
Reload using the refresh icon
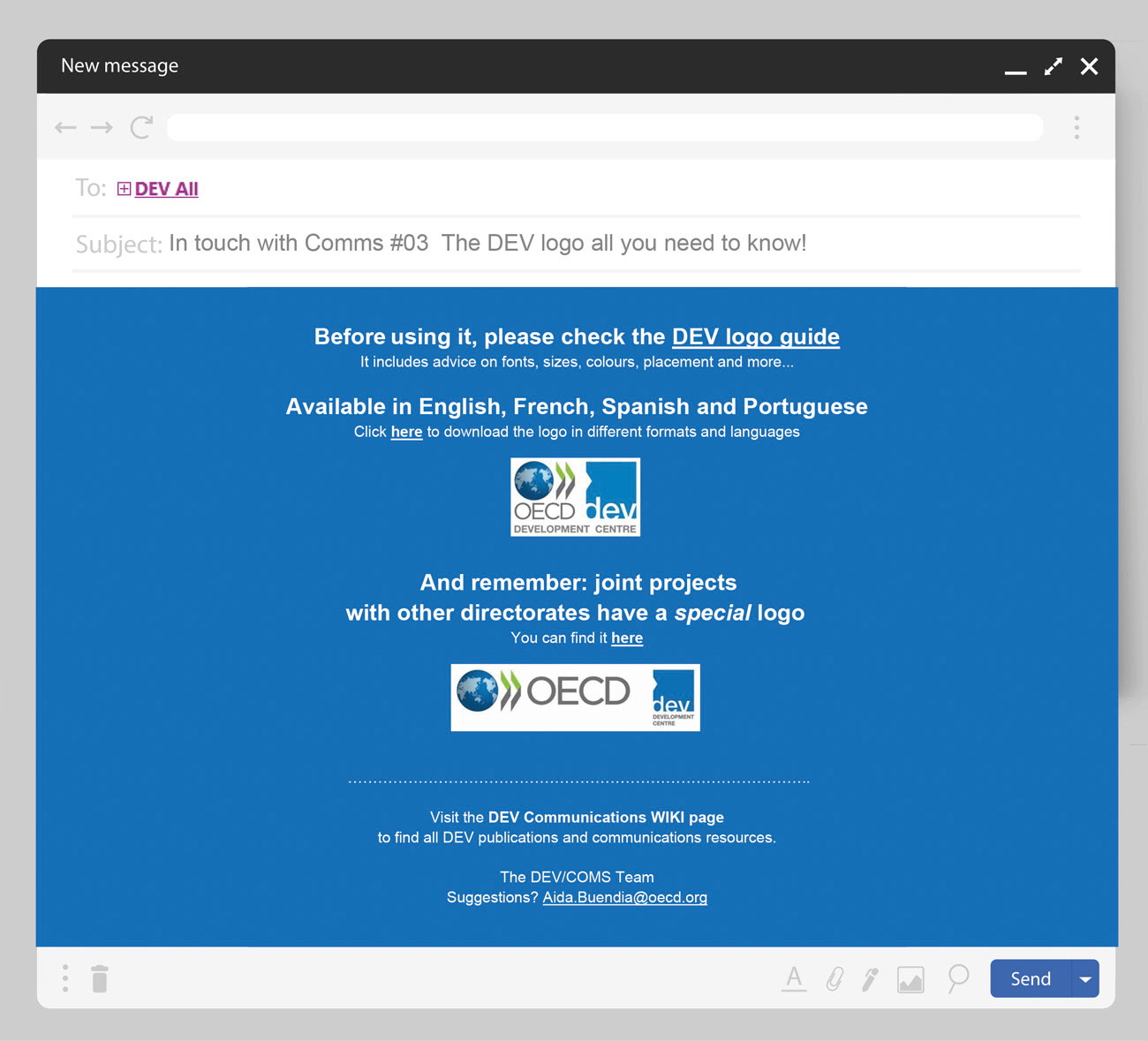(x=141, y=127)
